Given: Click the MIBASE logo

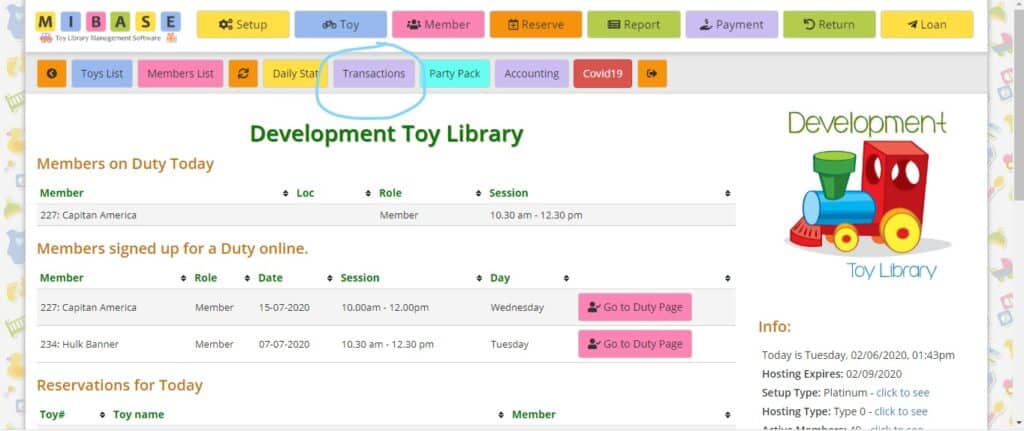Looking at the screenshot, I should [108, 27].
